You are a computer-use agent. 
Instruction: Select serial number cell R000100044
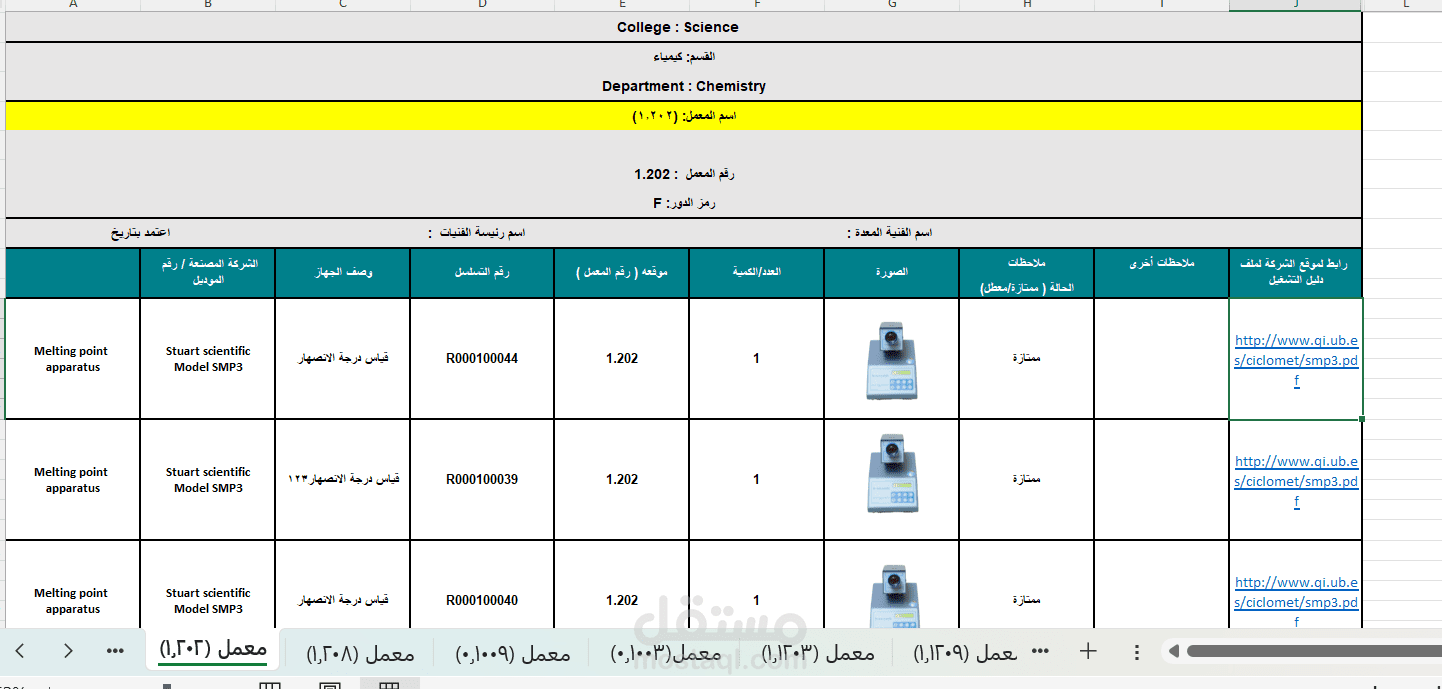[x=482, y=358]
